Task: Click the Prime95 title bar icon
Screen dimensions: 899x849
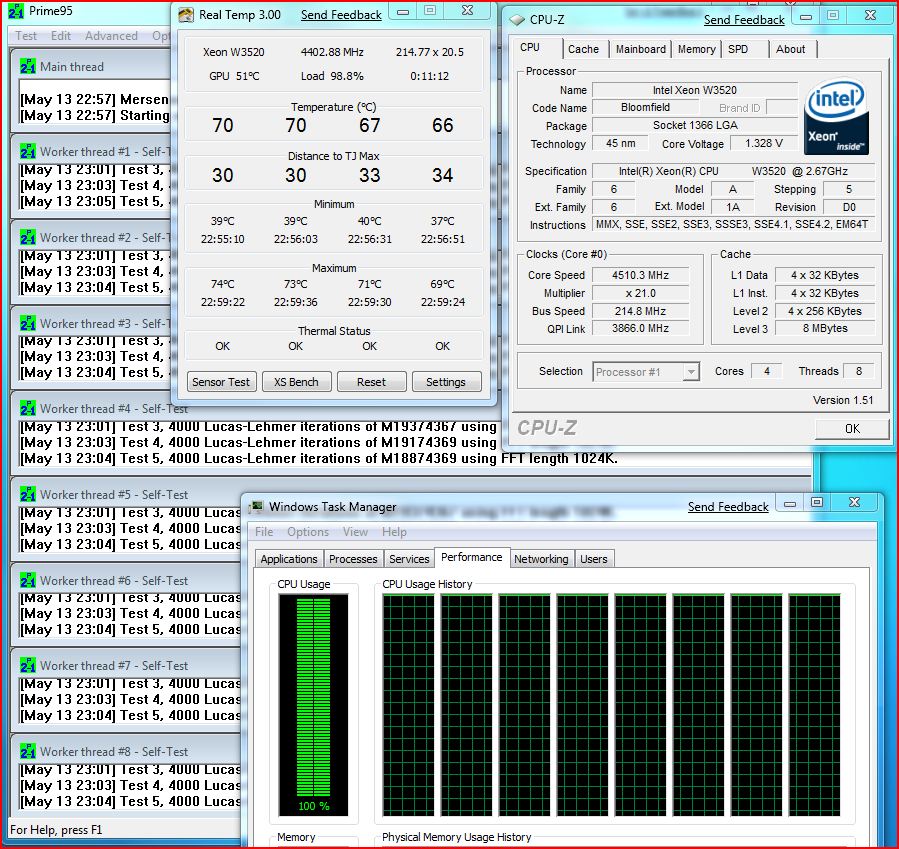Action: point(15,11)
